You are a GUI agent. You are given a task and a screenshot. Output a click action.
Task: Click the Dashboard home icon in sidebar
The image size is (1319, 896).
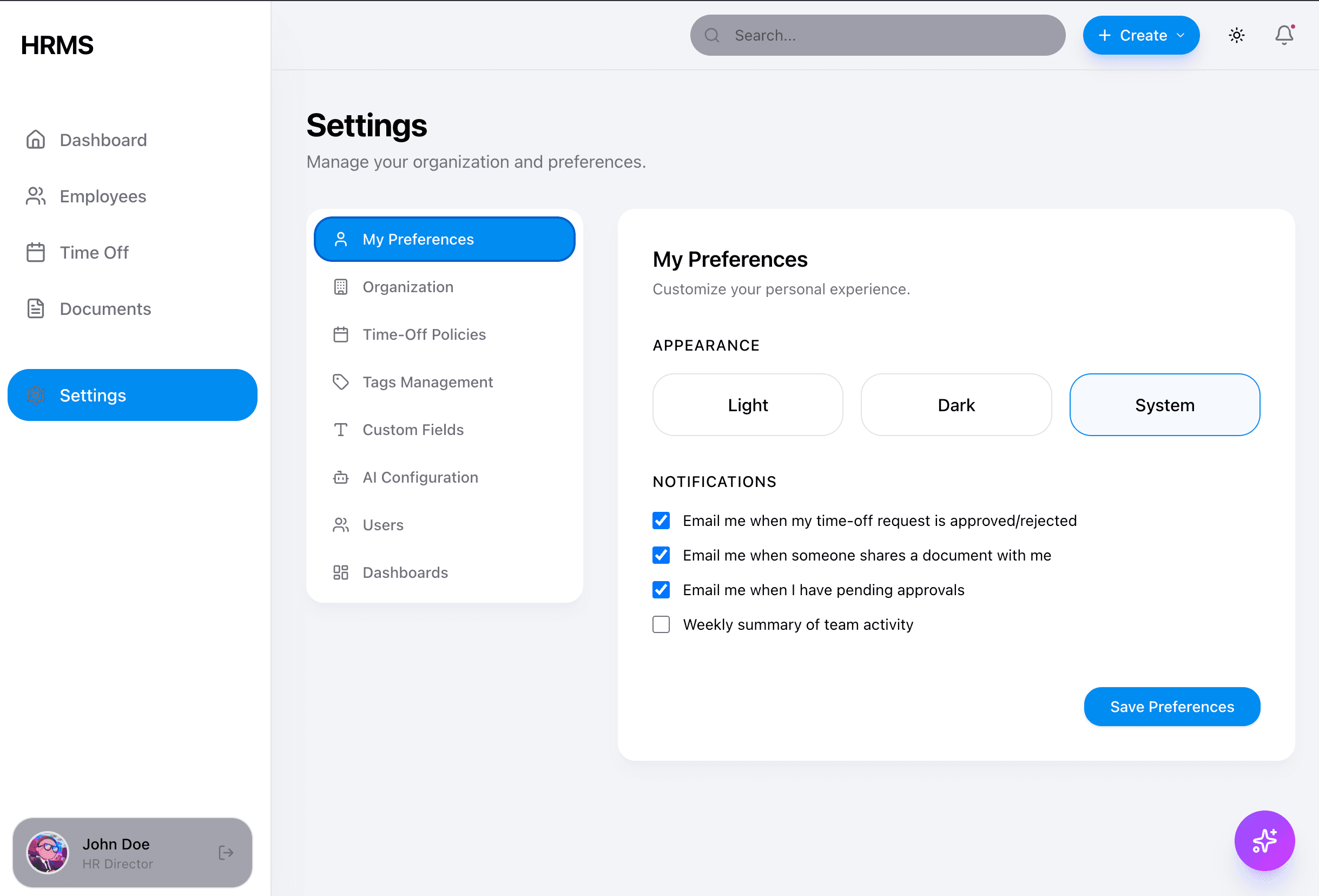pyautogui.click(x=36, y=140)
